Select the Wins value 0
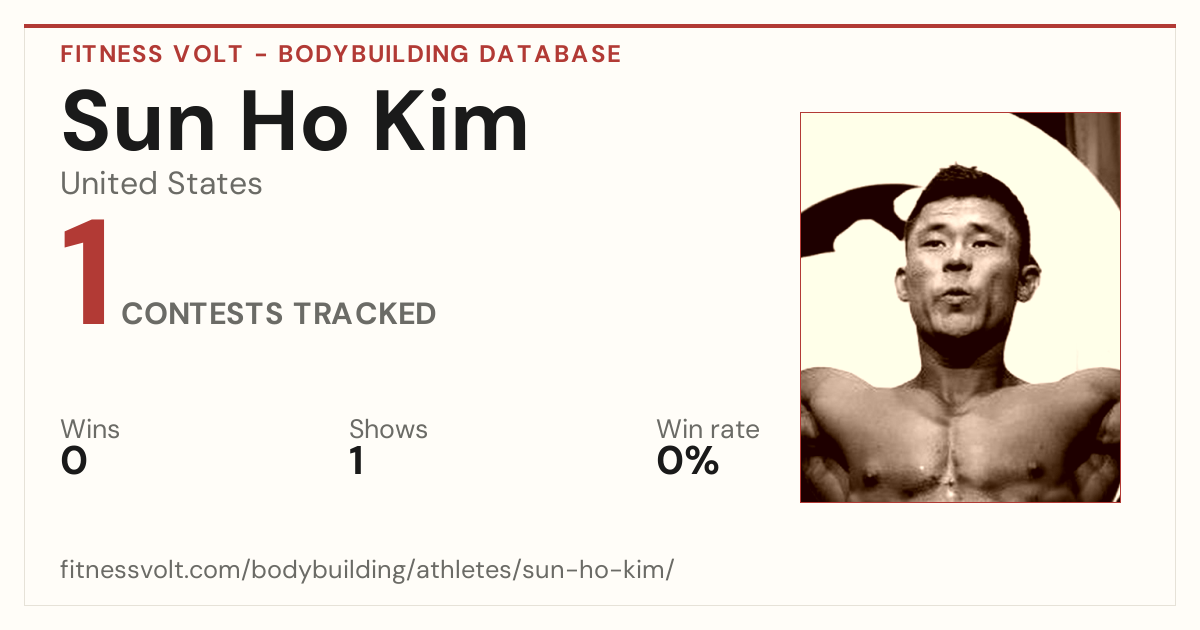This screenshot has width=1200, height=630. [74, 461]
